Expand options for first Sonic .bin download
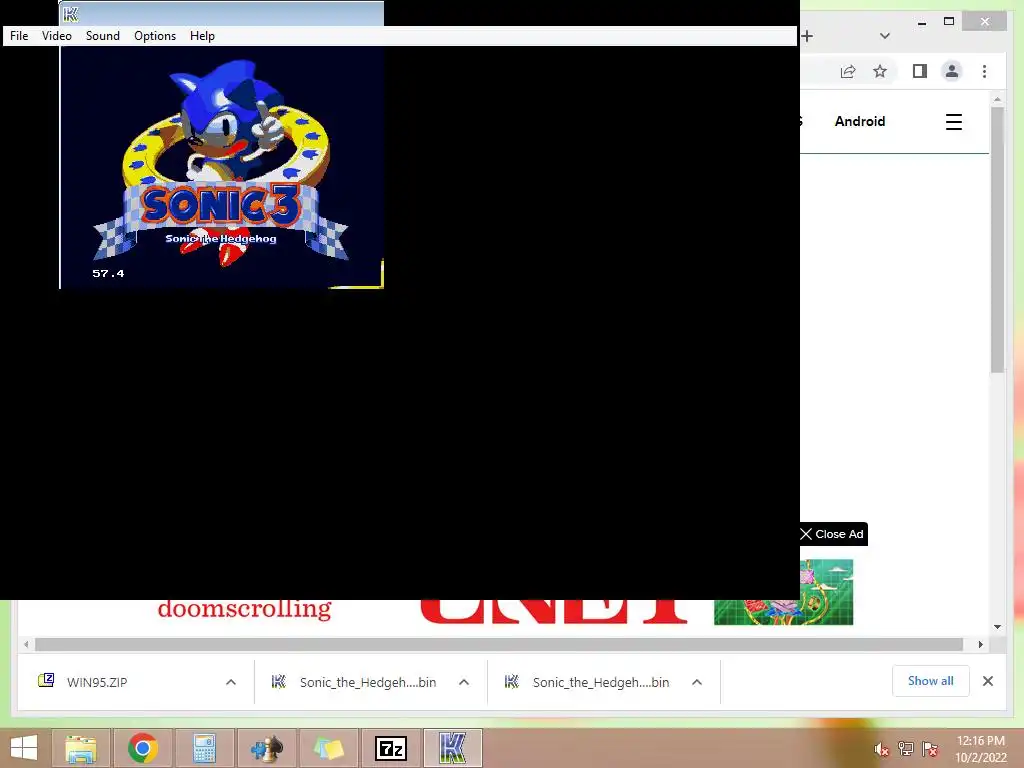 pos(464,682)
